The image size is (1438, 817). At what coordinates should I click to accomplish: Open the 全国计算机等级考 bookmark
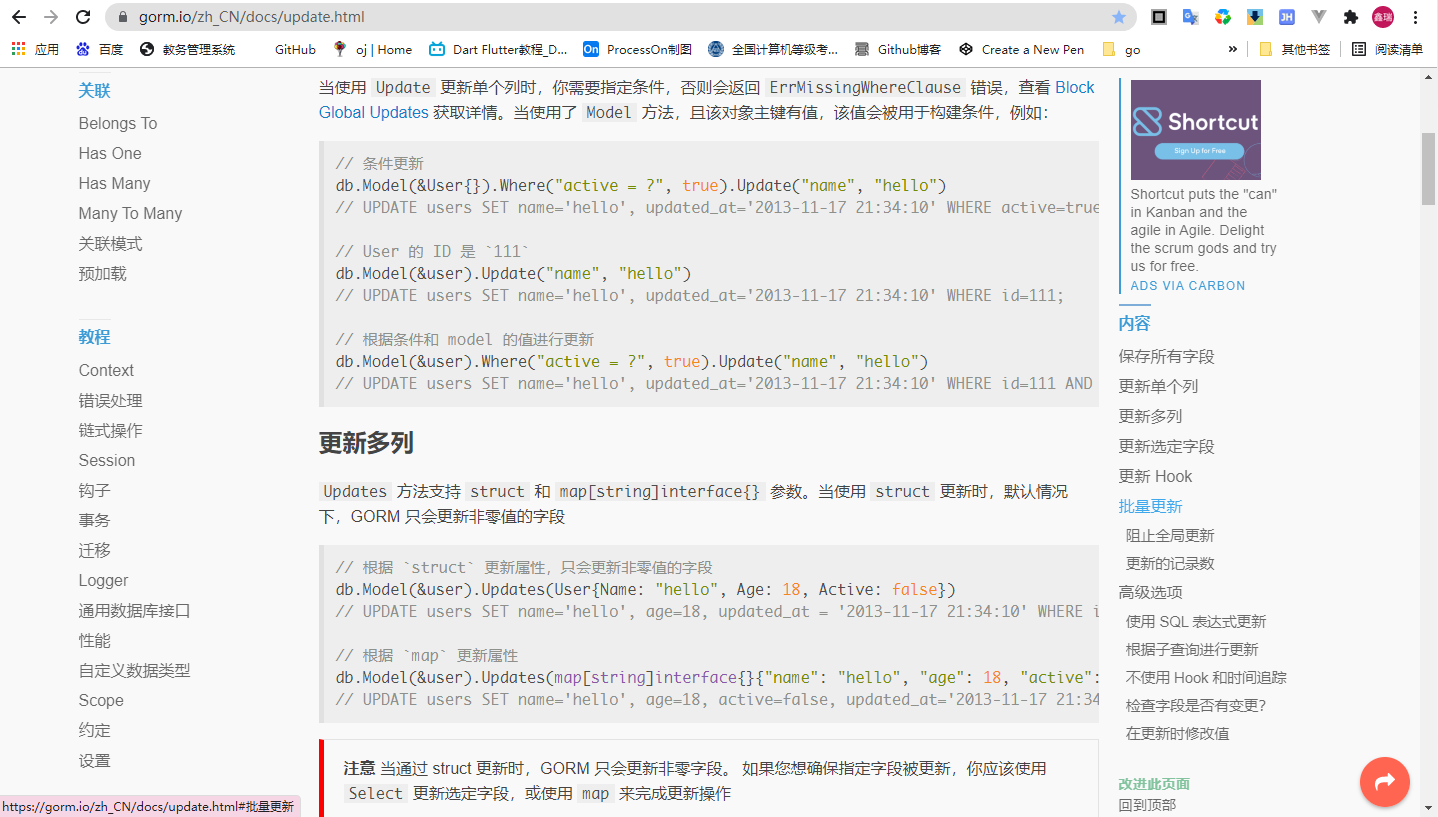pyautogui.click(x=773, y=49)
